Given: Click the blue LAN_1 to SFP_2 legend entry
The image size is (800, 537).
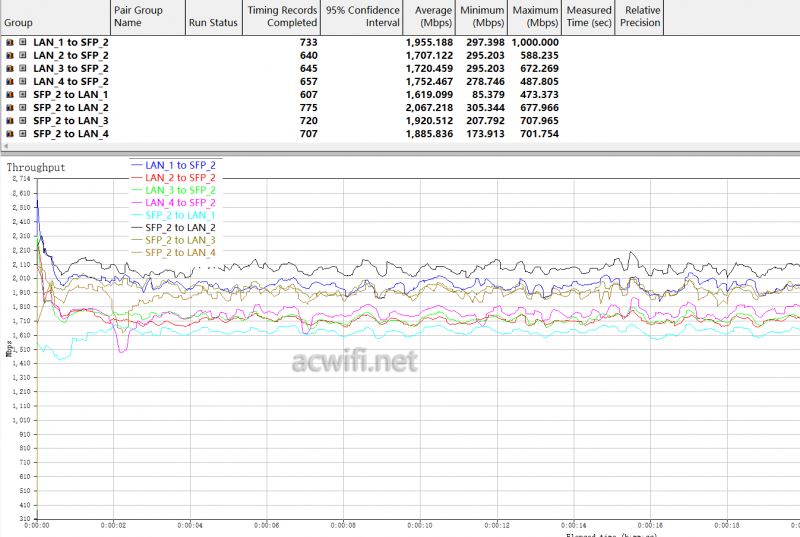Looking at the screenshot, I should tap(180, 164).
